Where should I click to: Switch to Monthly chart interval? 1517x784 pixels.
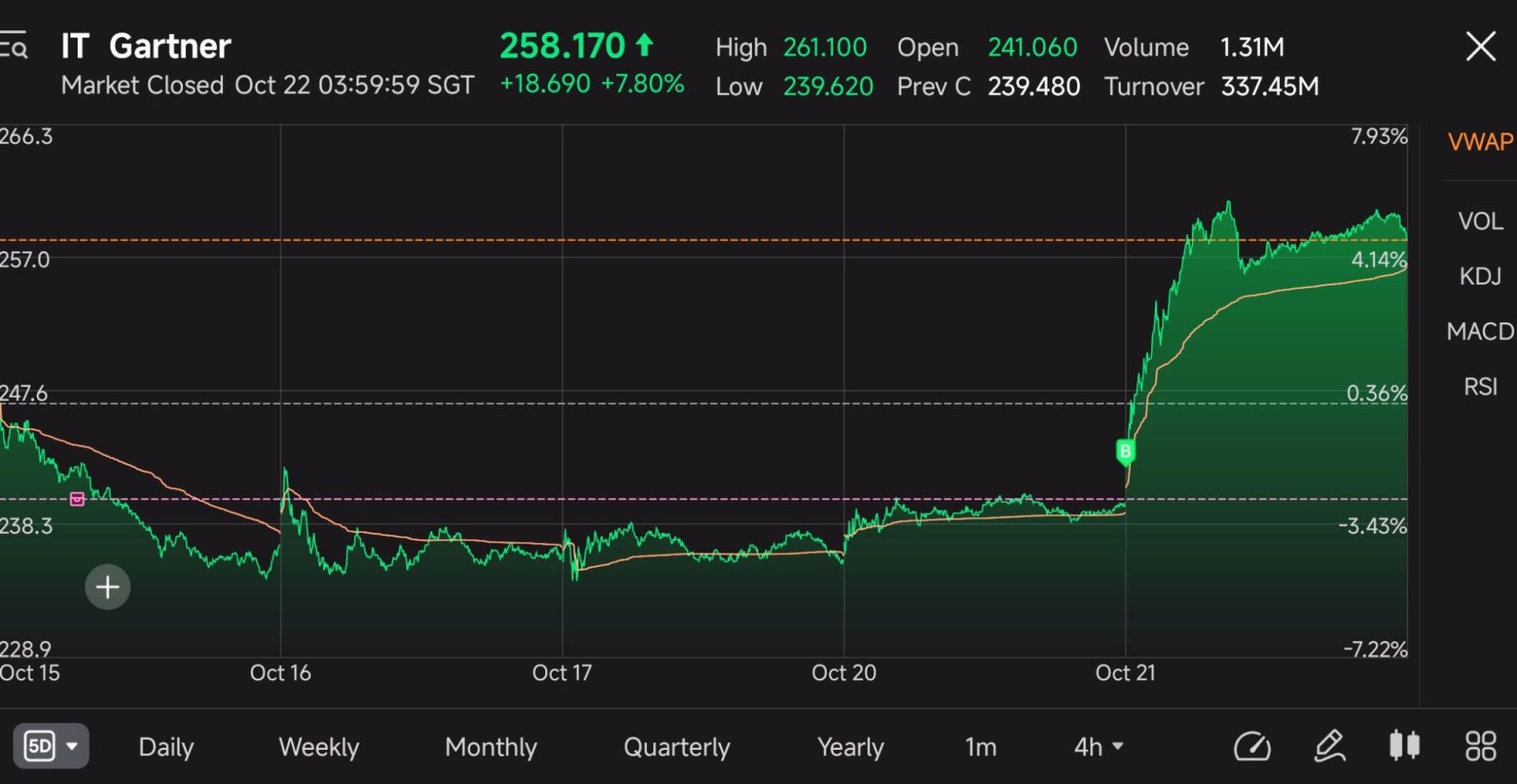click(x=491, y=747)
